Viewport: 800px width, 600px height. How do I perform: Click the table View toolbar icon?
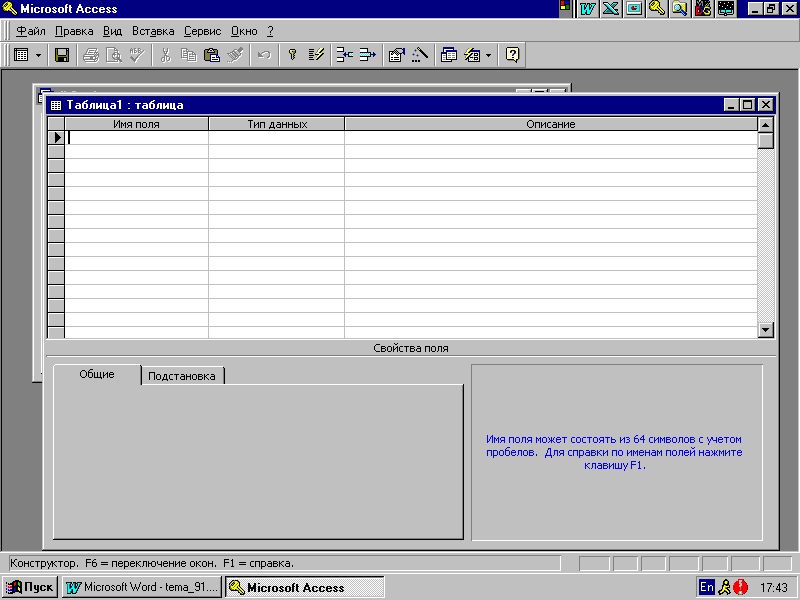pos(21,55)
